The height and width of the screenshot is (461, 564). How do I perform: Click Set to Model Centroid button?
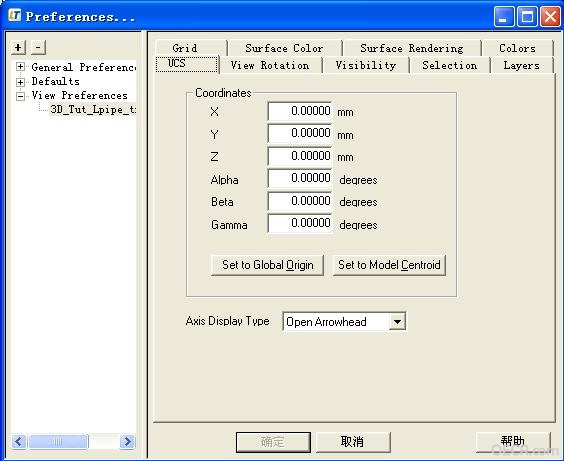coord(389,265)
